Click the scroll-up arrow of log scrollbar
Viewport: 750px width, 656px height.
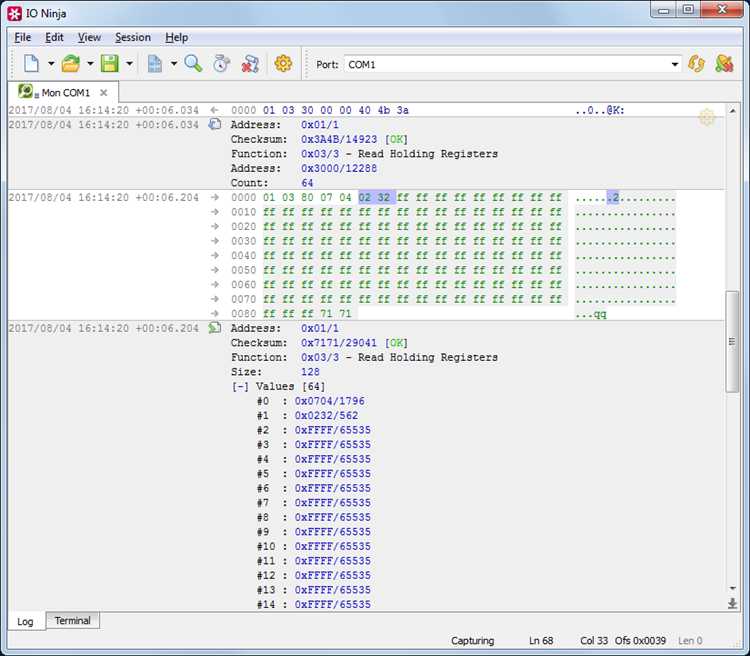point(732,111)
